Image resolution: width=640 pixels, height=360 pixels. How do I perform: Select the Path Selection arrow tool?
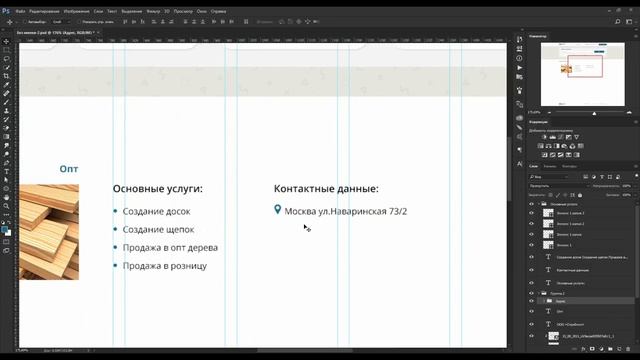tap(6, 180)
